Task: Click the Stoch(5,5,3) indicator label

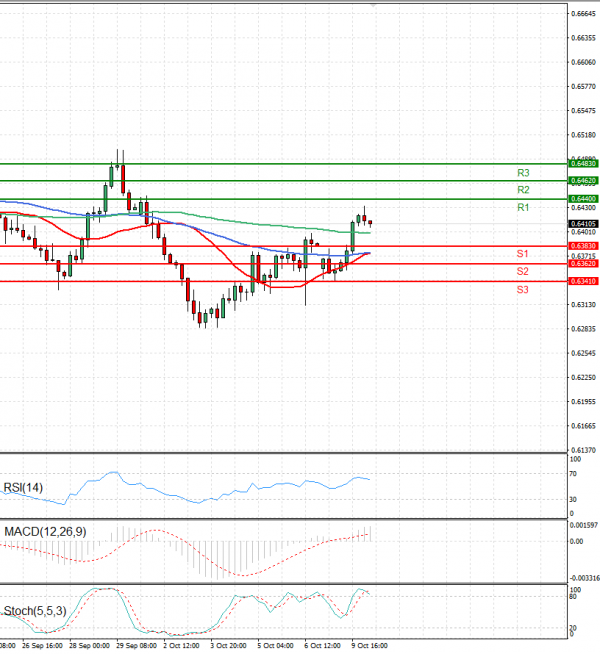Action: [x=35, y=611]
